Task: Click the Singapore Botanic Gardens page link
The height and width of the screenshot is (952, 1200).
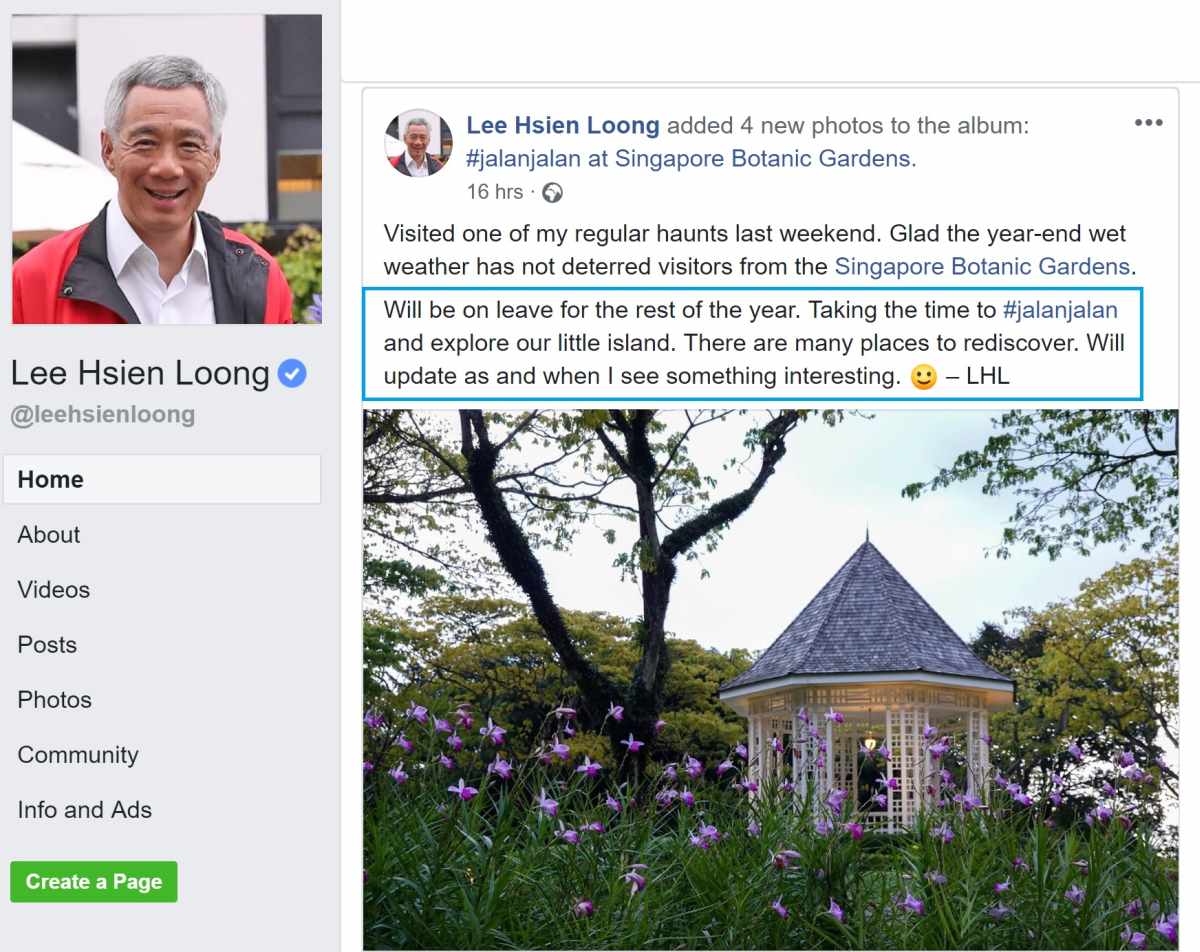Action: tap(982, 267)
